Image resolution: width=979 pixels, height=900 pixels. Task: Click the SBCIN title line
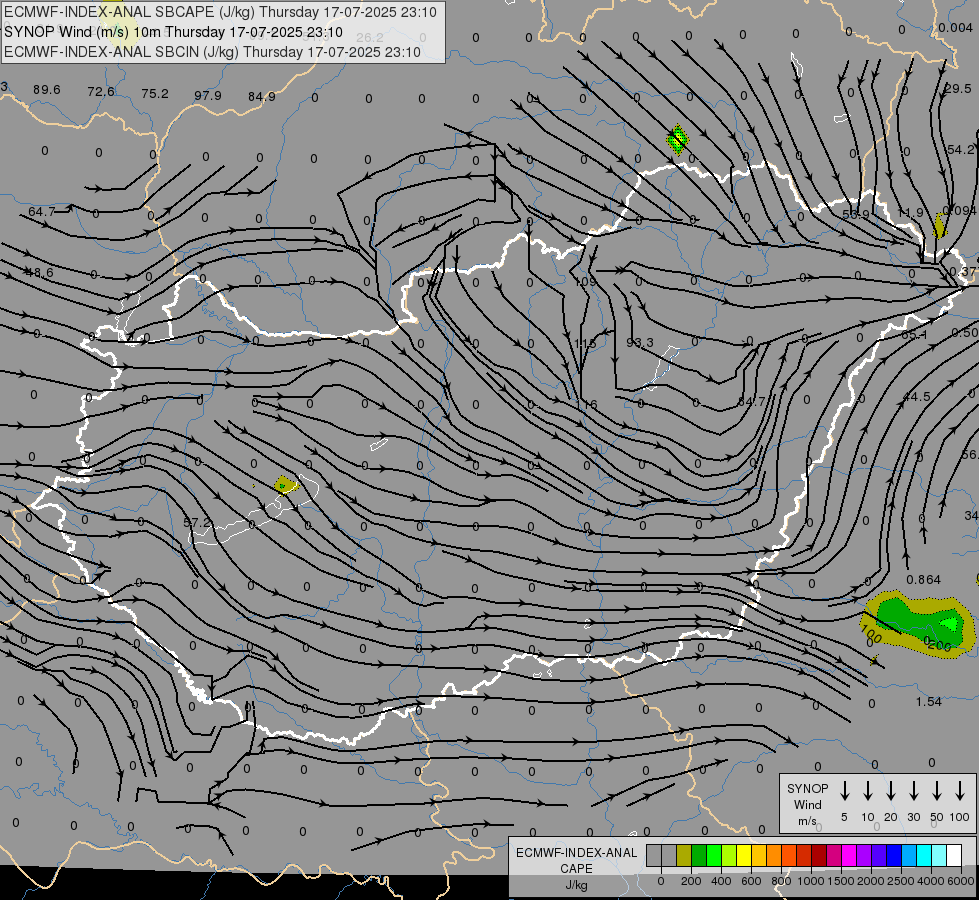click(x=212, y=52)
